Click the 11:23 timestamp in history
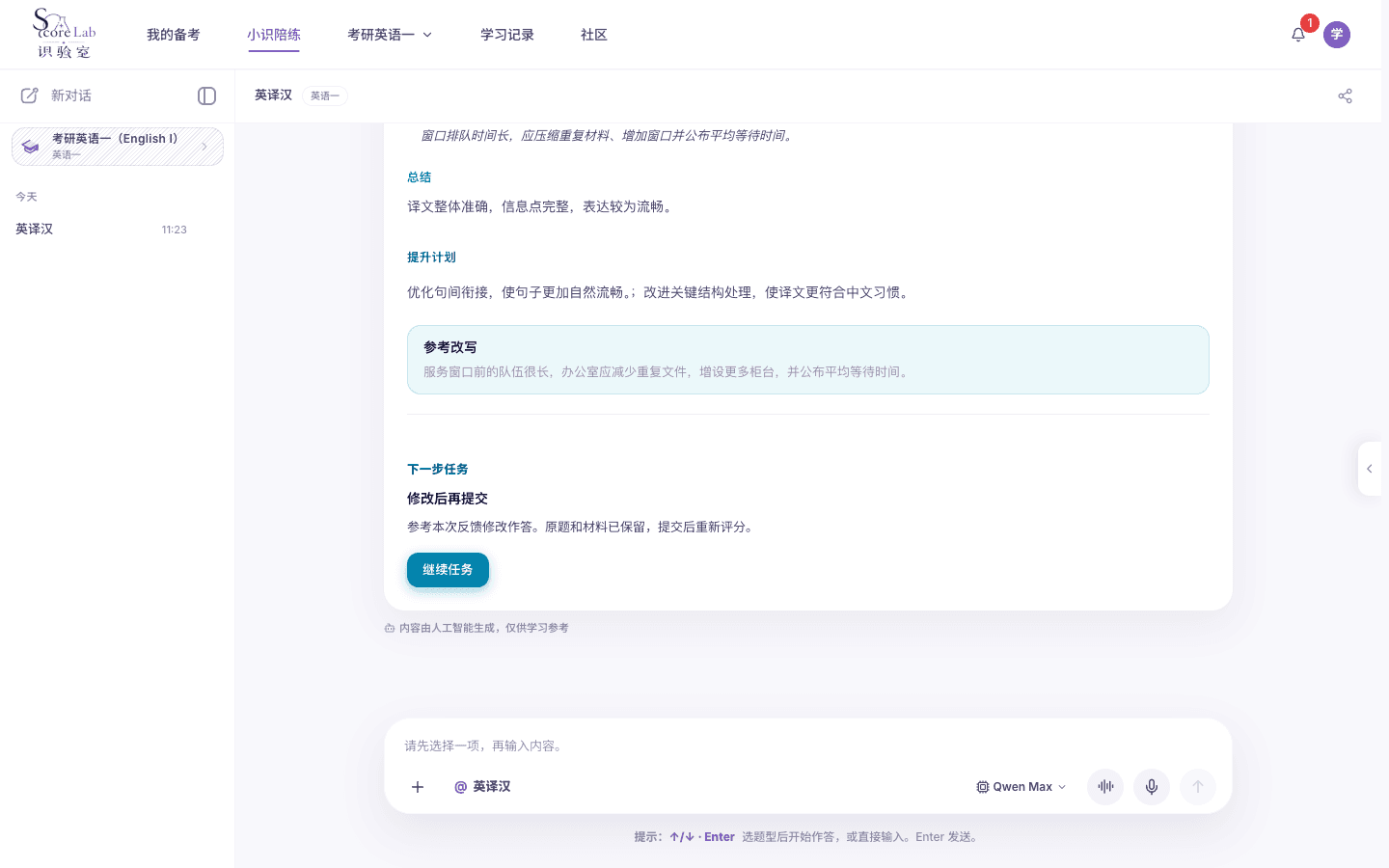The image size is (1389, 868). coord(175,230)
